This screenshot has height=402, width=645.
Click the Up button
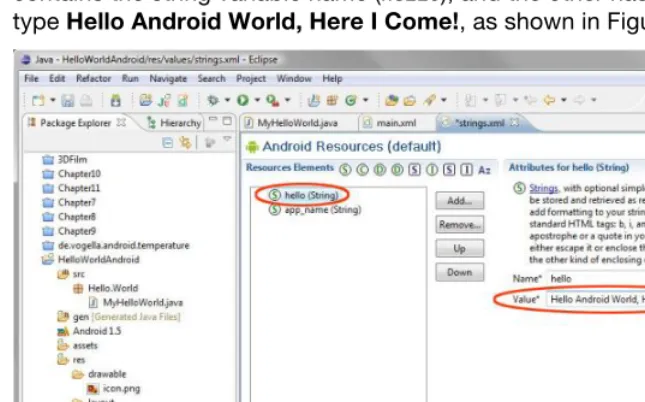click(x=459, y=249)
